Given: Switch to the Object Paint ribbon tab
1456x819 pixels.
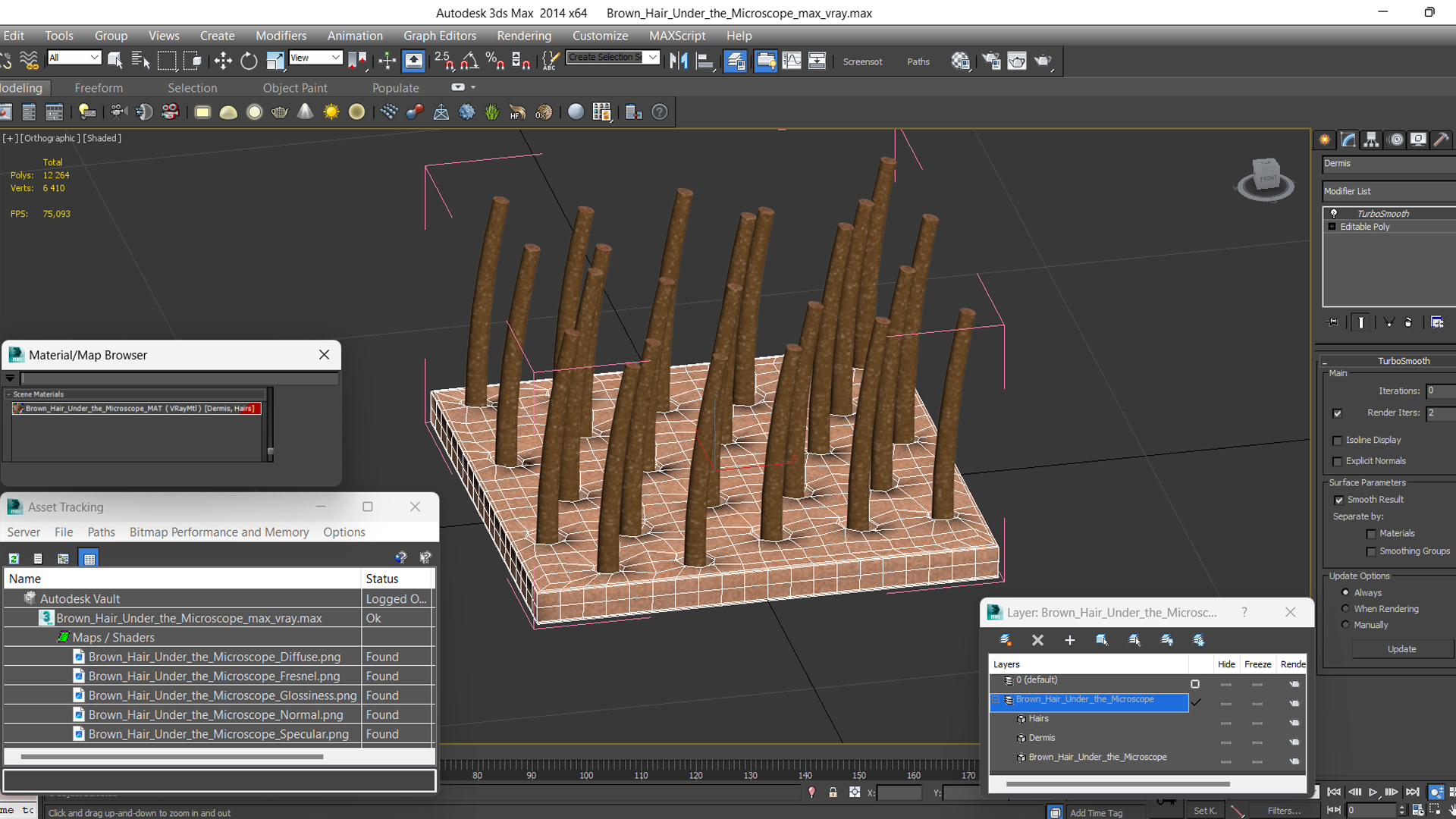Looking at the screenshot, I should (295, 88).
